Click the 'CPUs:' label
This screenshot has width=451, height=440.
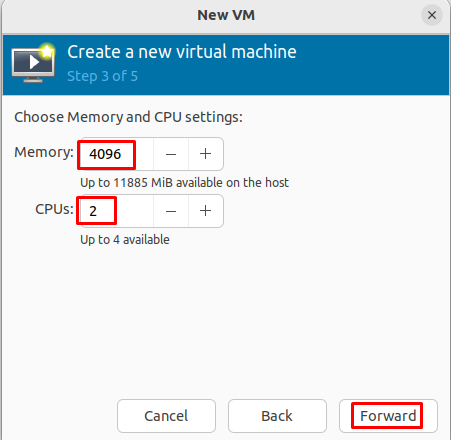(54, 209)
